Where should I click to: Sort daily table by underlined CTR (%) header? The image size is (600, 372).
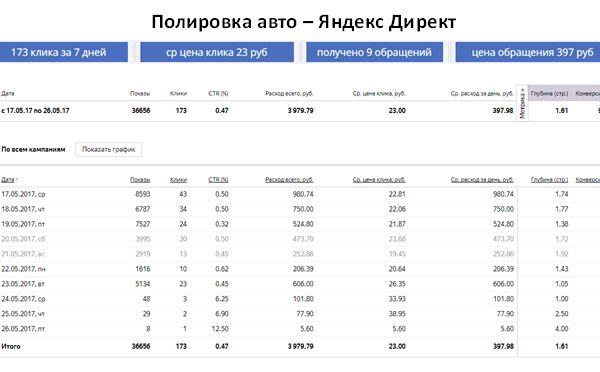coord(218,179)
